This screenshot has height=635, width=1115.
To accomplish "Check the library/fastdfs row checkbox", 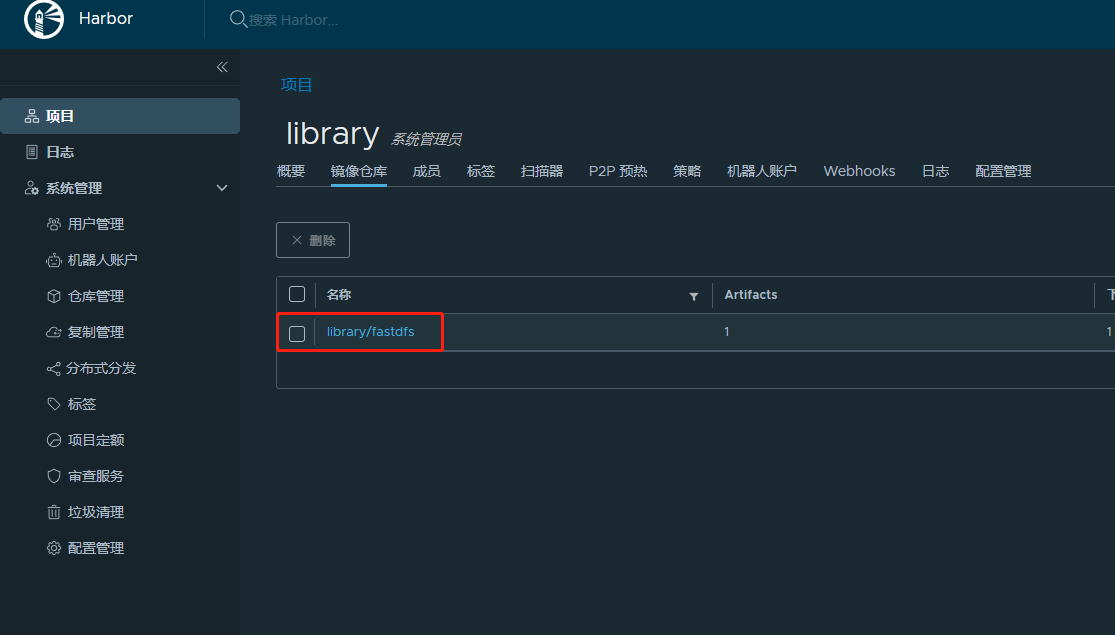I will pos(297,333).
